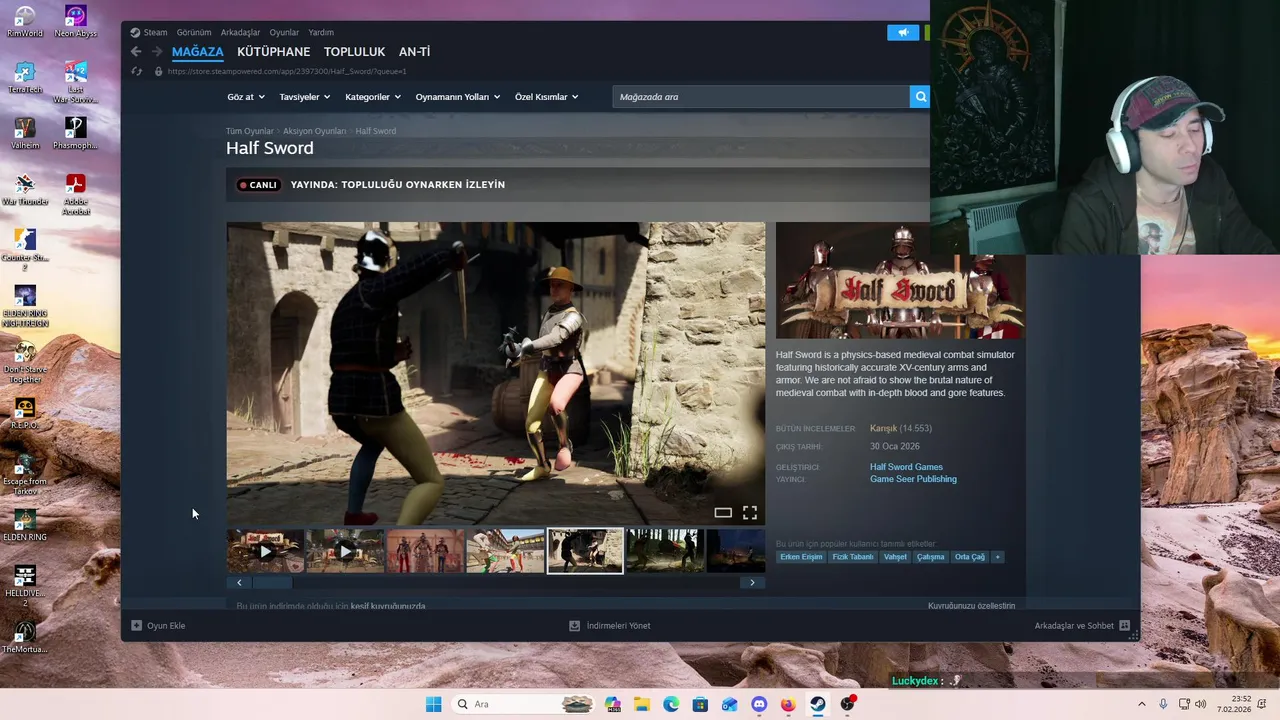This screenshot has width=1280, height=720.
Task: Open Valheim desktop shortcut
Action: point(25,134)
